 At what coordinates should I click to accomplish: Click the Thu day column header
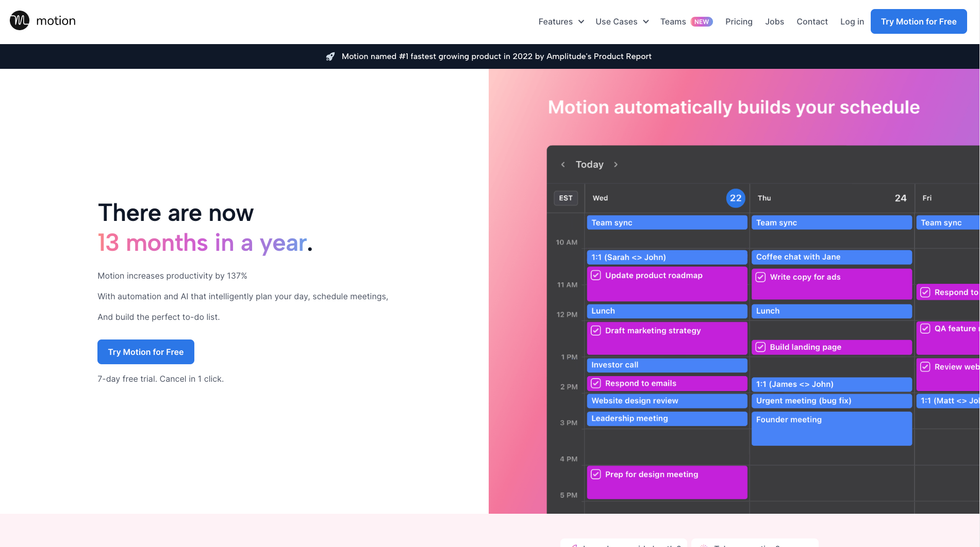(x=764, y=198)
